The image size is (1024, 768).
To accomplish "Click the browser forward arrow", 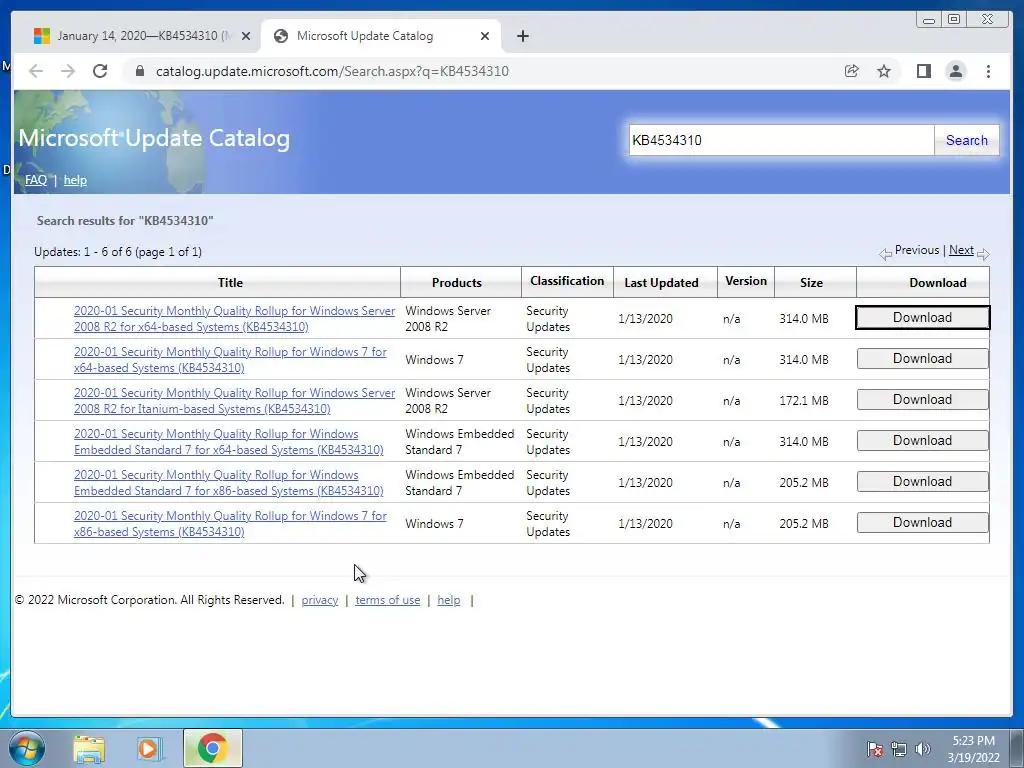I will tap(68, 71).
